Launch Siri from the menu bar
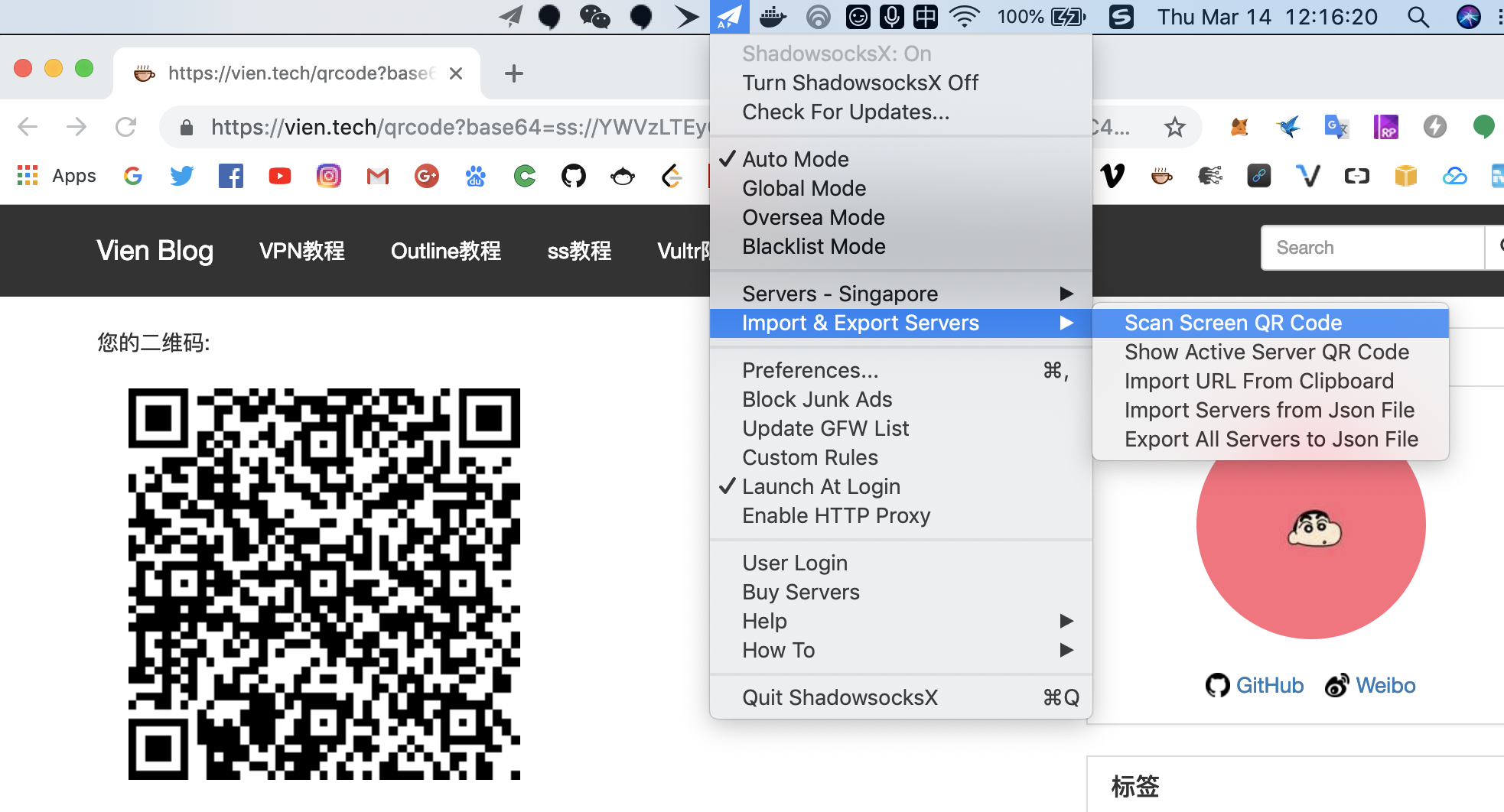 1468,17
